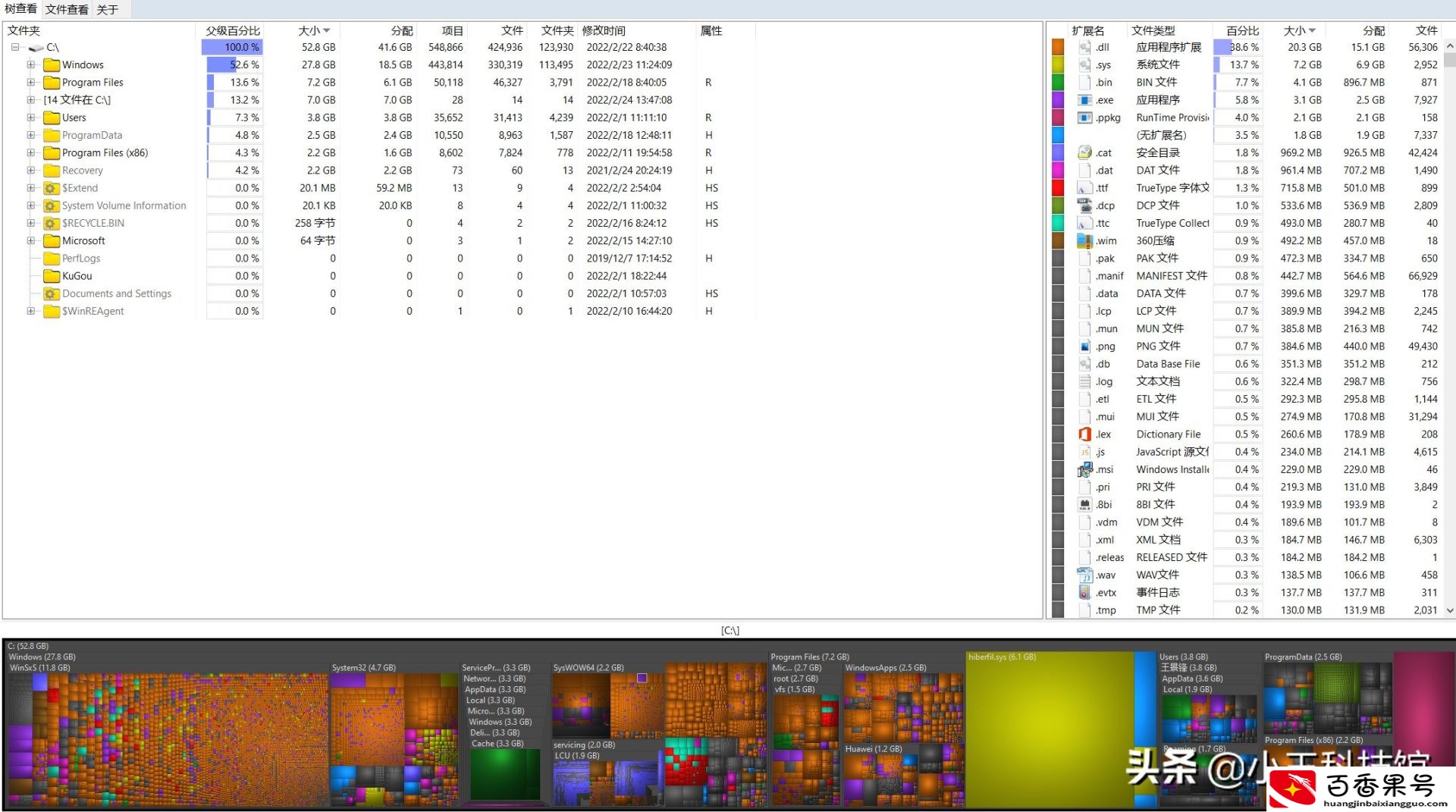The width and height of the screenshot is (1456, 812).
Task: Select the SysWOW64 (2.2 GB) treemap label
Action: (588, 668)
